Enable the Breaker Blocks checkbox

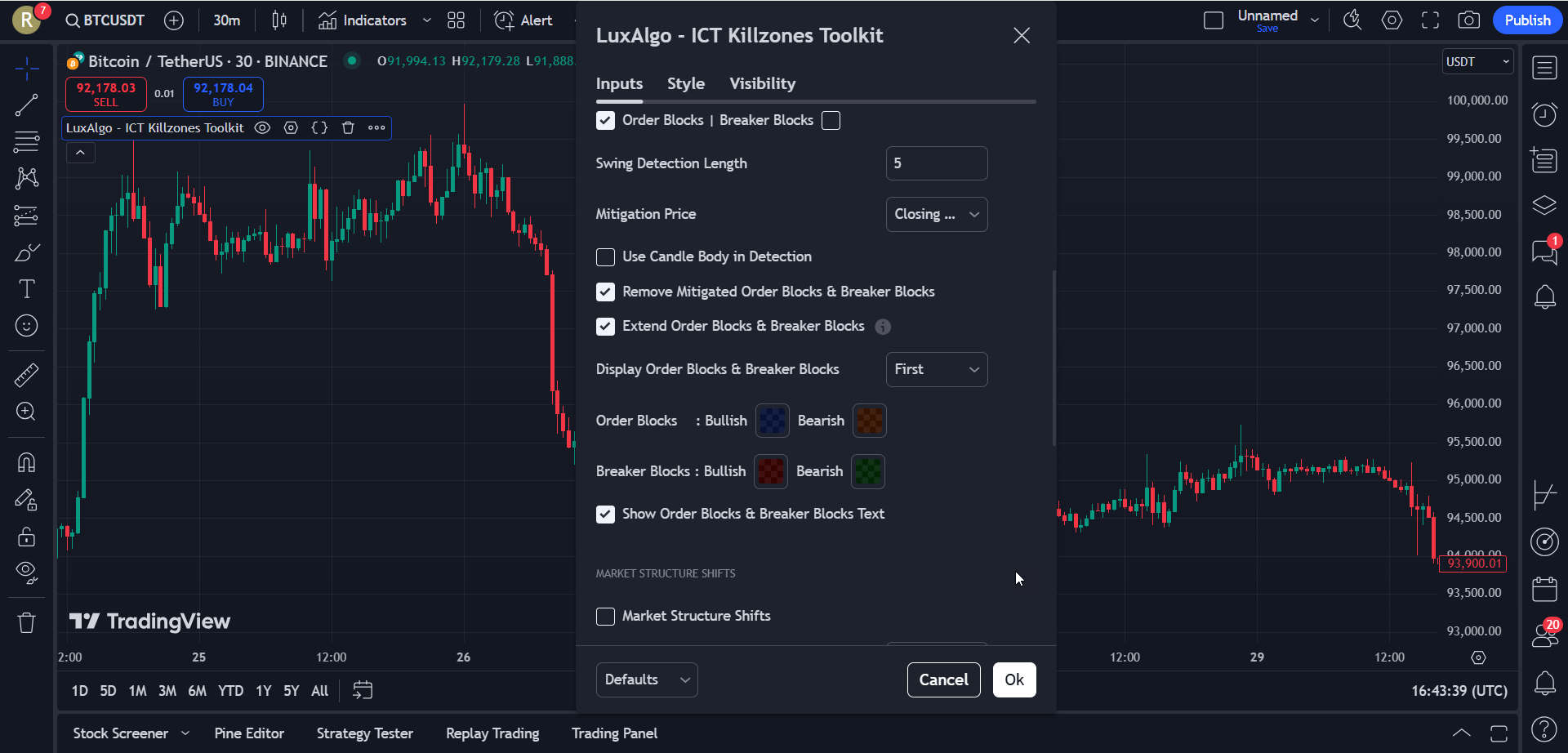(x=831, y=121)
